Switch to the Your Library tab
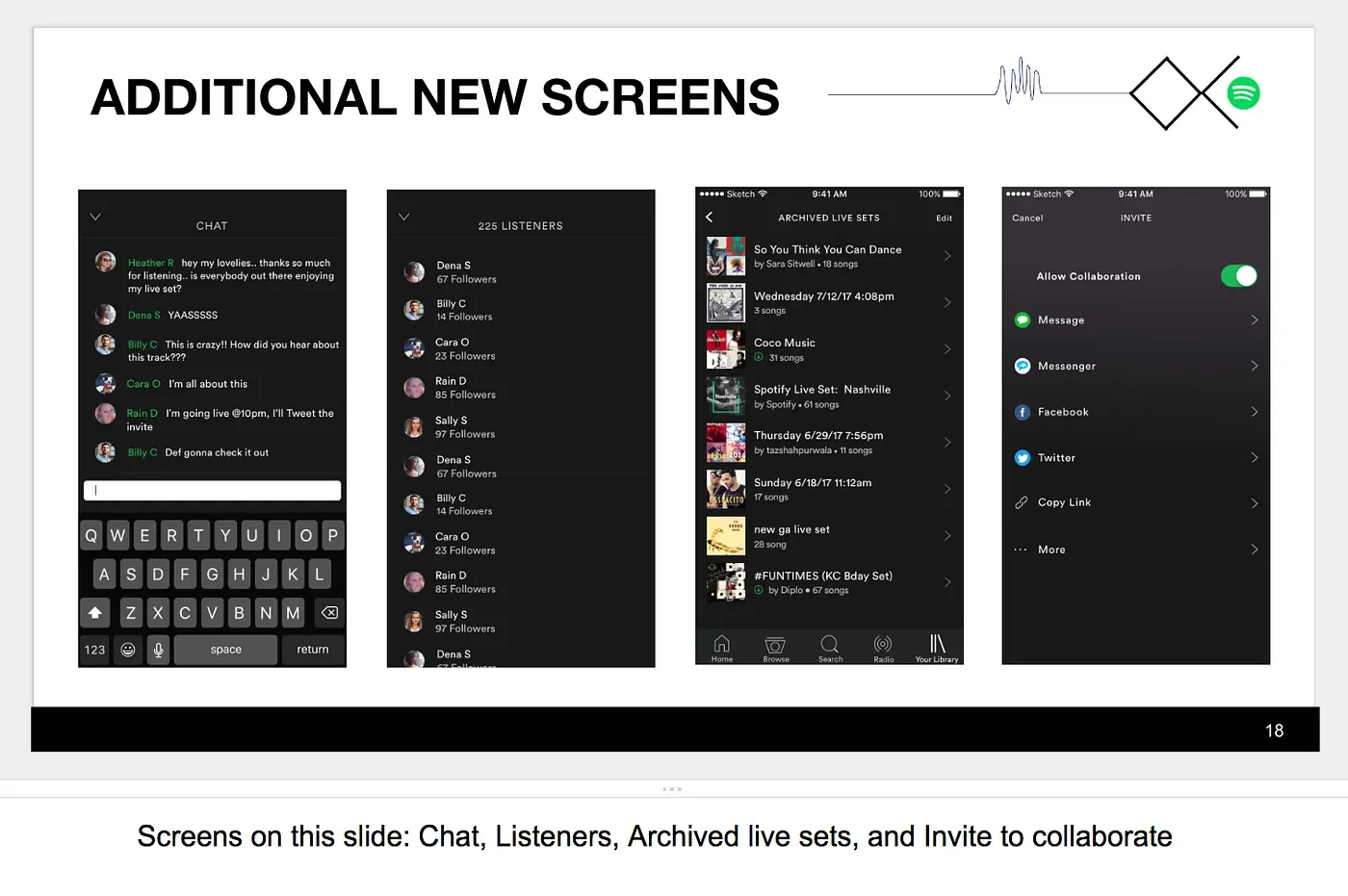This screenshot has width=1348, height=896. [937, 649]
